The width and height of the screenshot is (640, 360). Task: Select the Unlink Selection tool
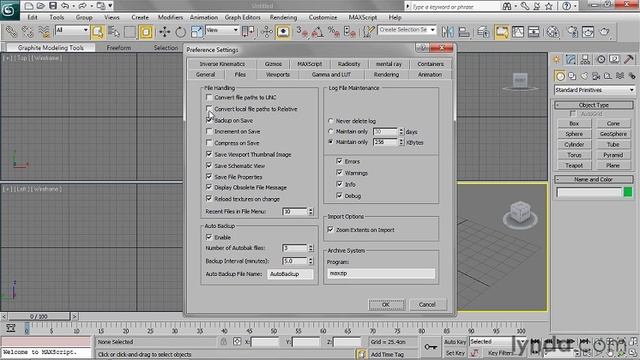(x=27, y=32)
